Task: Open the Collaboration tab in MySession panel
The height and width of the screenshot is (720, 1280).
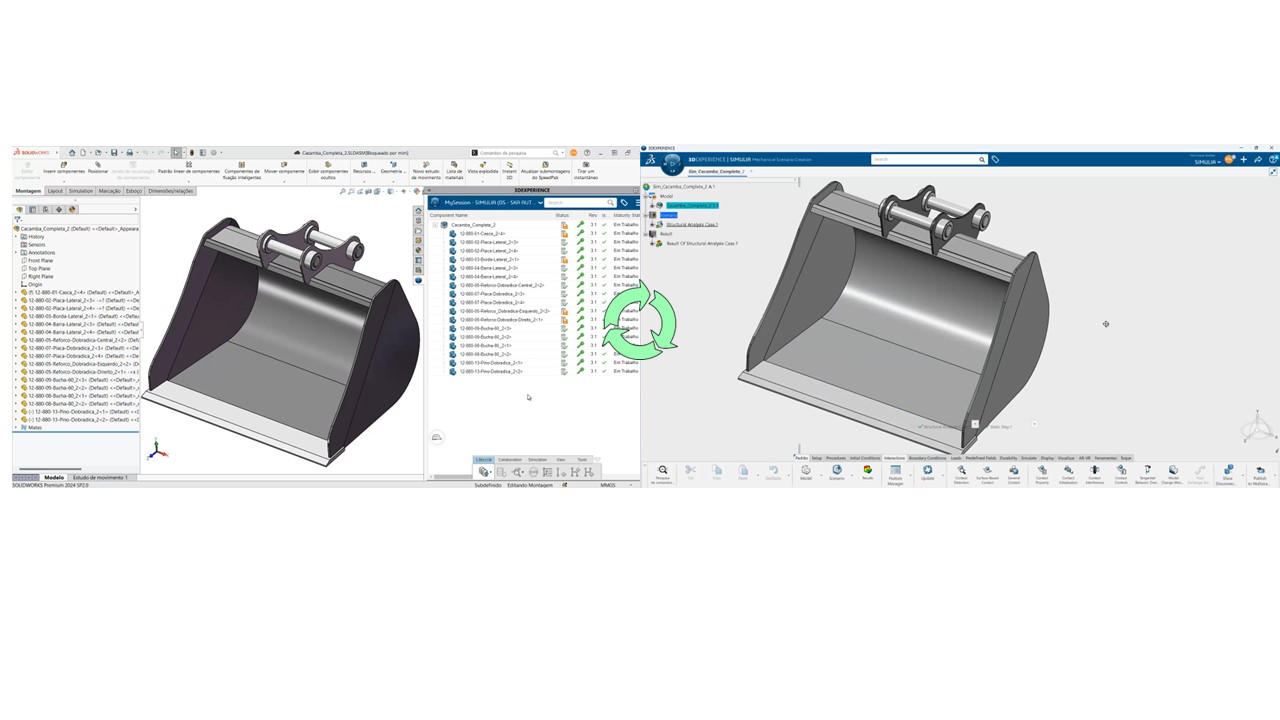Action: pos(510,460)
